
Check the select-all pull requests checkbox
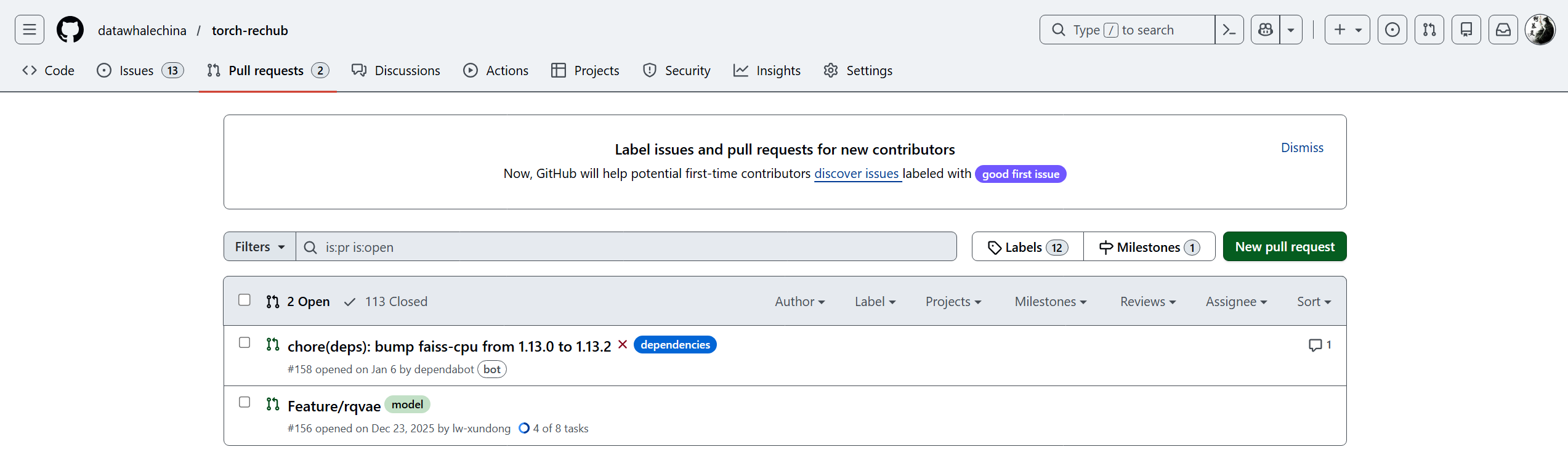[x=244, y=300]
